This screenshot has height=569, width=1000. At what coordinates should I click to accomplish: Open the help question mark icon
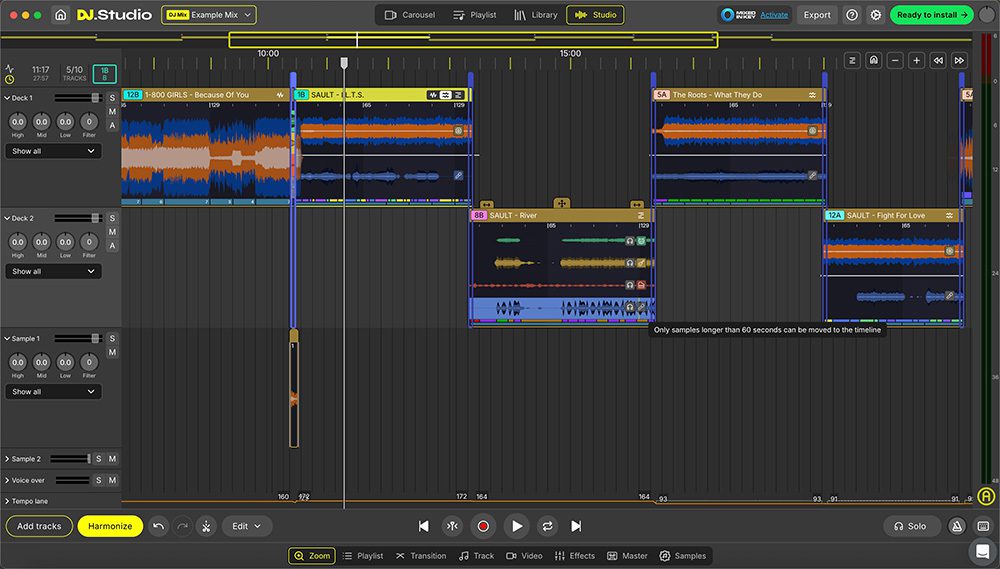pyautogui.click(x=852, y=15)
